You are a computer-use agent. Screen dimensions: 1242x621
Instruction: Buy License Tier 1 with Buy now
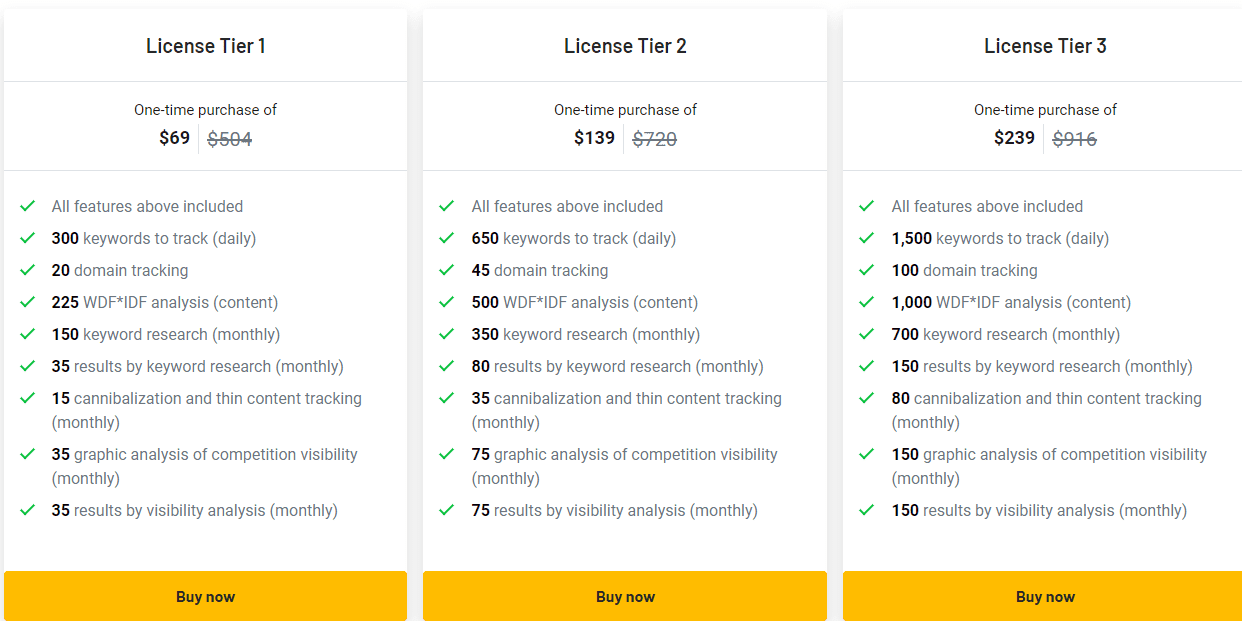click(205, 596)
